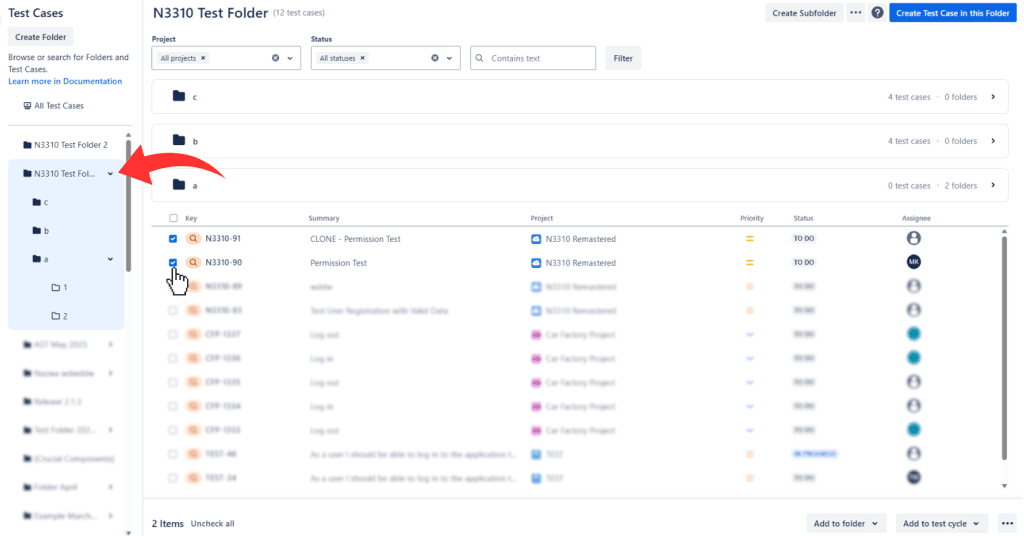The width and height of the screenshot is (1024, 536).
Task: Expand folder b row chevron in main list
Action: pos(993,141)
